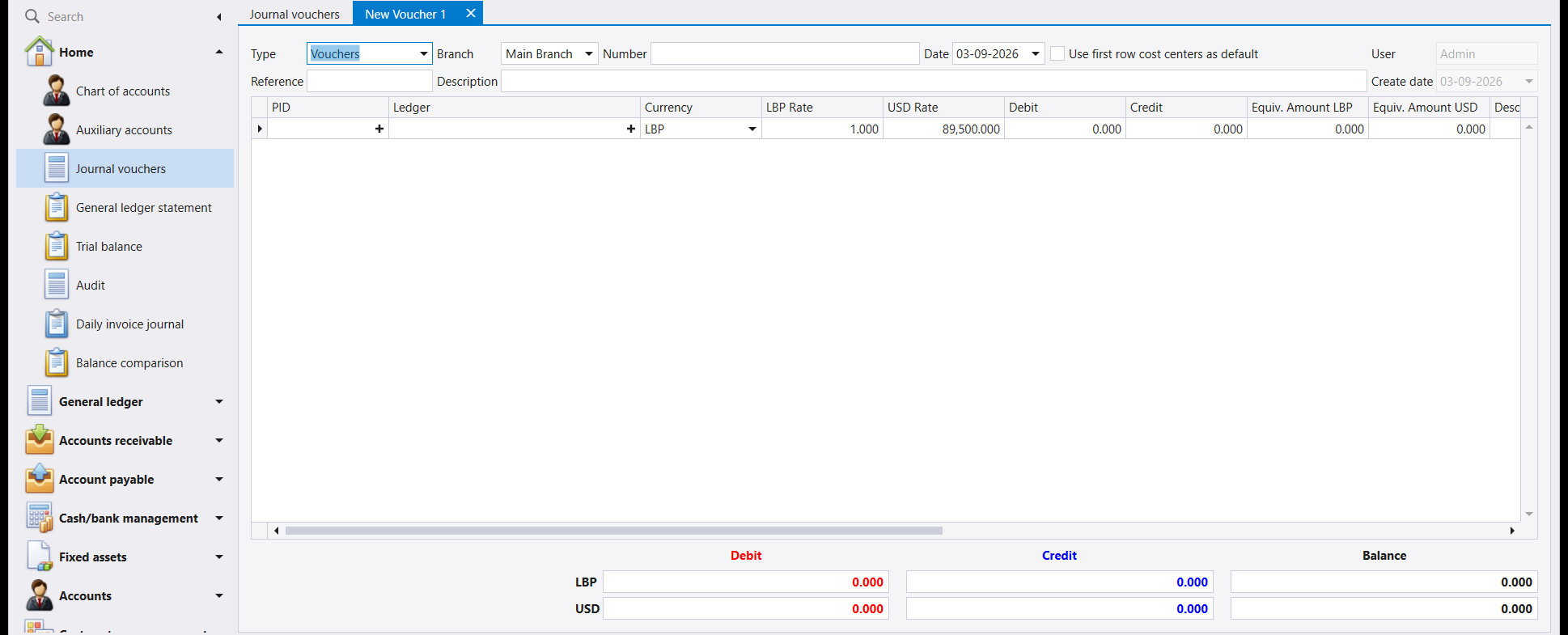The width and height of the screenshot is (1568, 635).
Task: Click the Audit document icon
Action: [56, 285]
